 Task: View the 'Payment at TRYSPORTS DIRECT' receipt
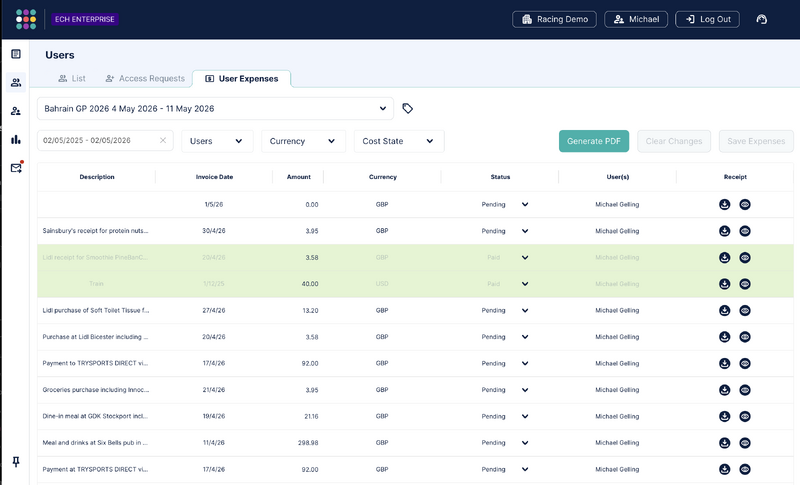tap(745, 470)
